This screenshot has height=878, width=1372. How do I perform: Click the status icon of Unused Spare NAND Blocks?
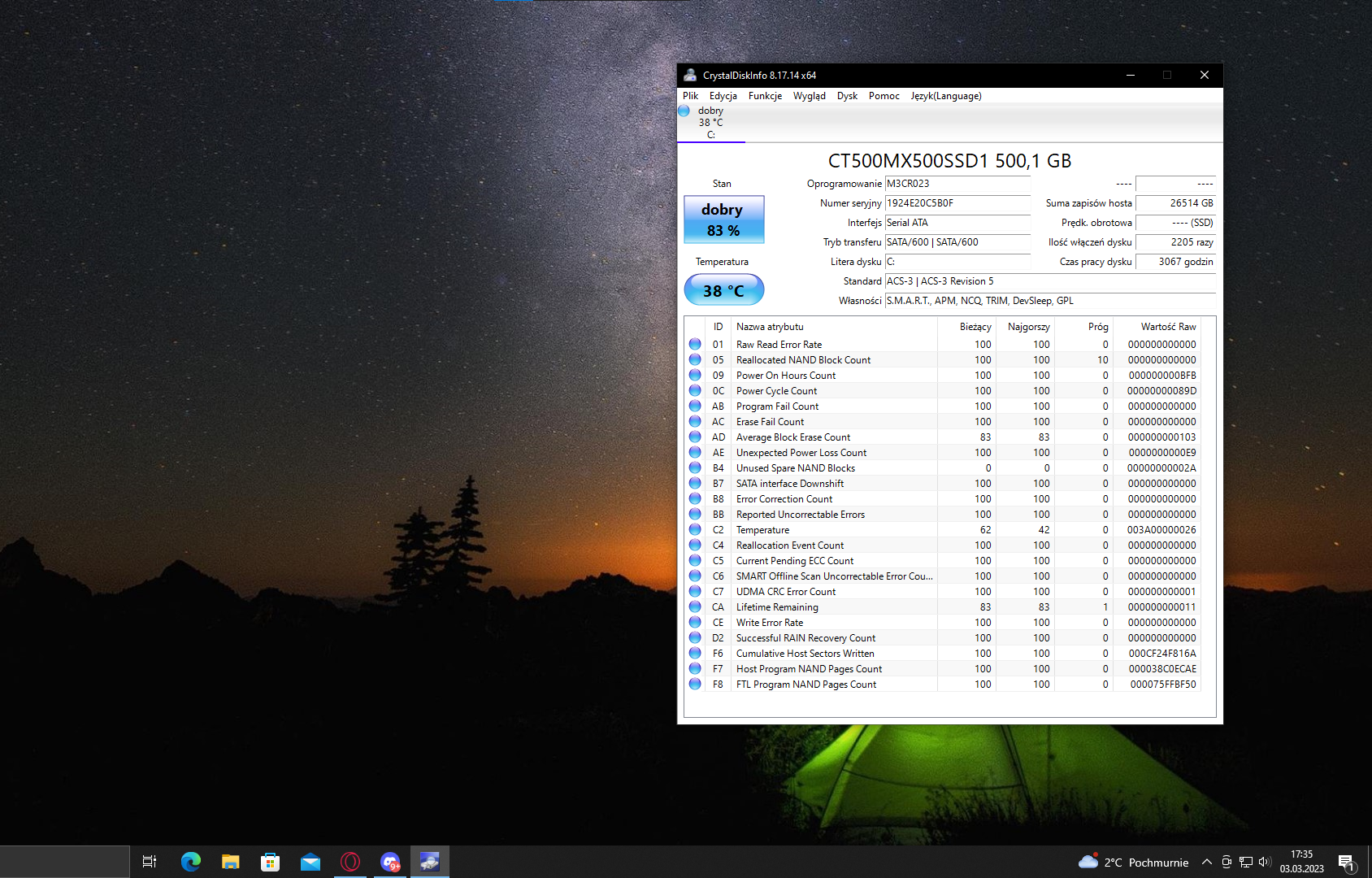695,467
